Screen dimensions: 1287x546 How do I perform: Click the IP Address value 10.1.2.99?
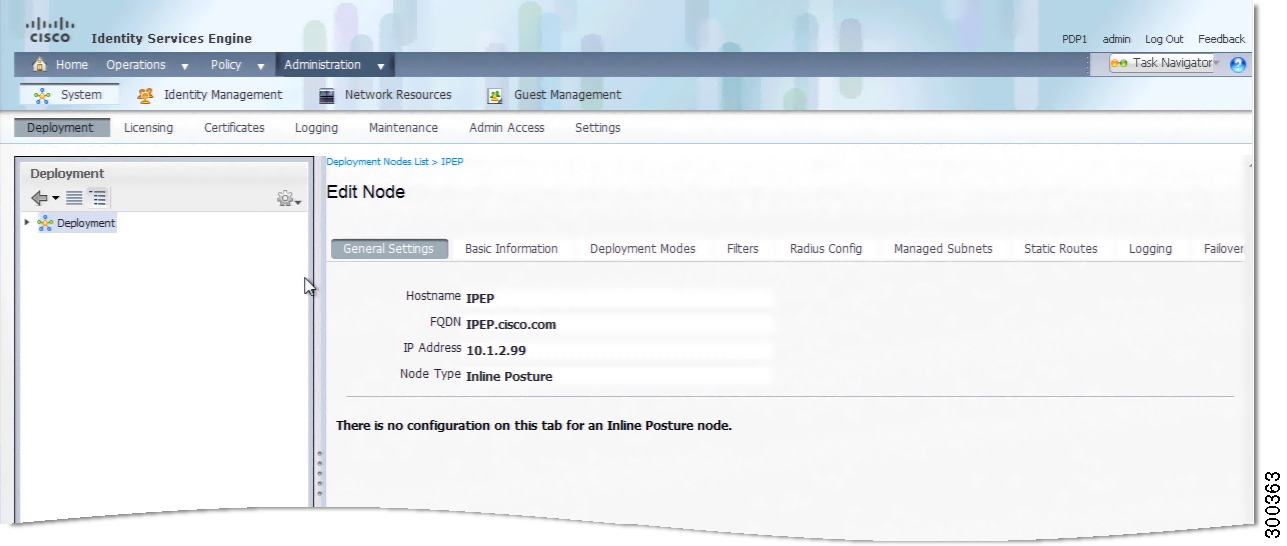tap(496, 350)
